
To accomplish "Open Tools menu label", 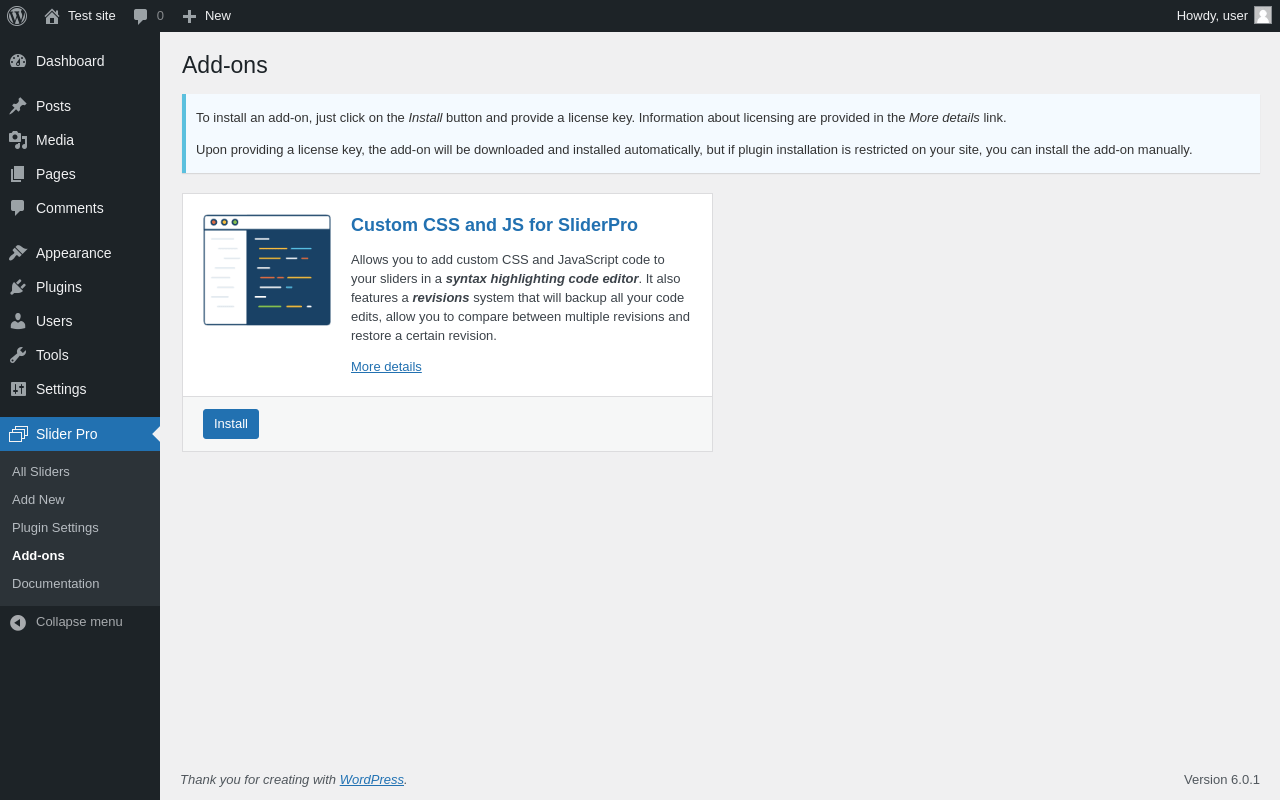I will click(52, 355).
